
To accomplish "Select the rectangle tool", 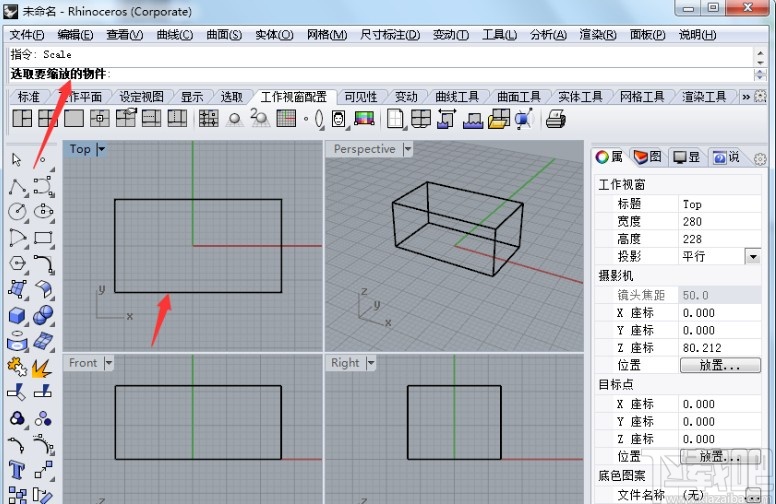I will (44, 238).
